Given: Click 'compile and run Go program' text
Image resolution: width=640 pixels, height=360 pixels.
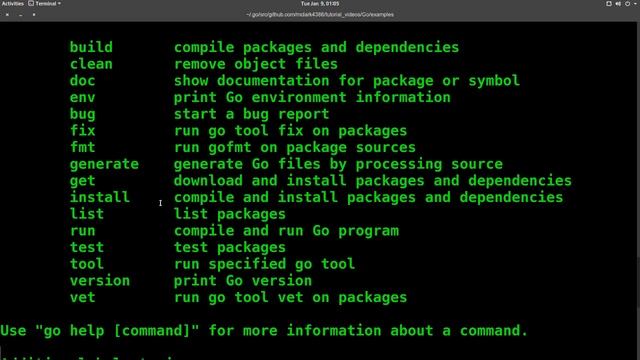Looking at the screenshot, I should [286, 231].
